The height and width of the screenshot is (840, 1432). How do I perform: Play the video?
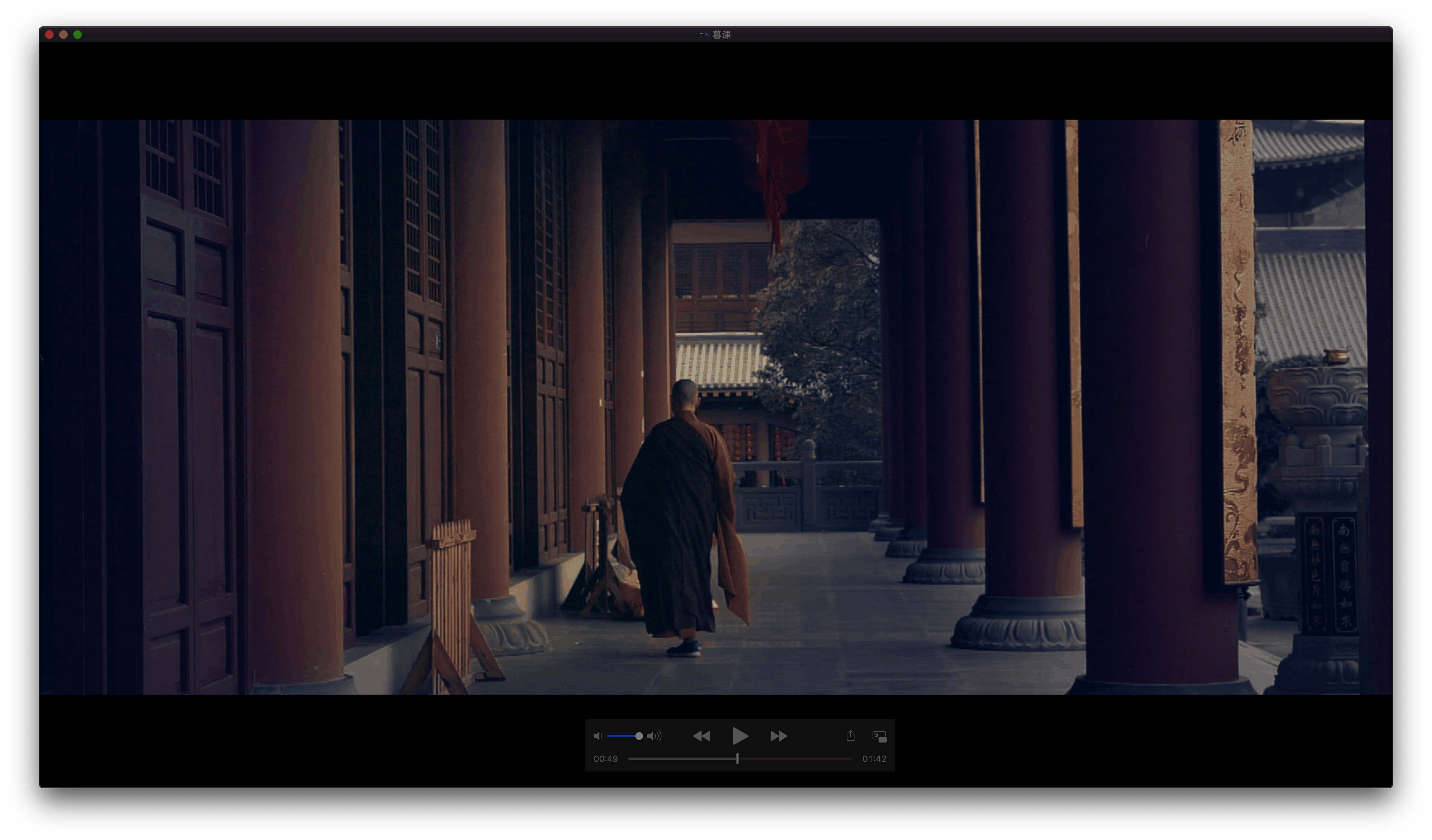(x=740, y=736)
